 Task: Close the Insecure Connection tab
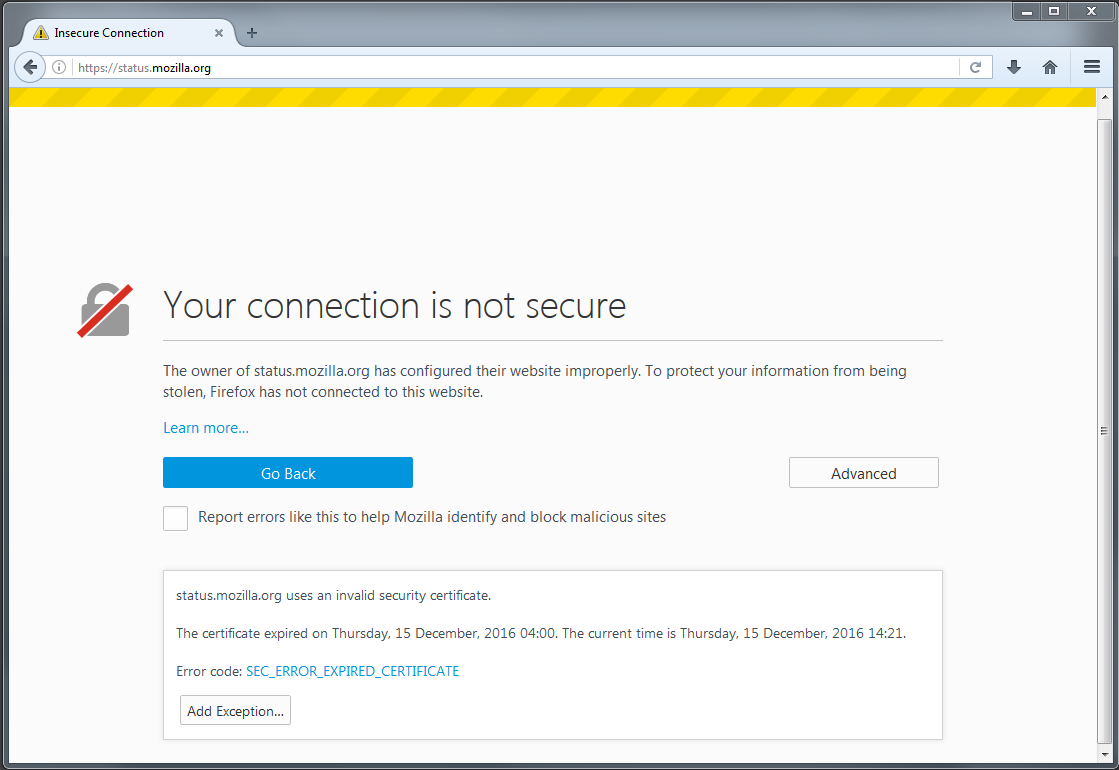pyautogui.click(x=219, y=33)
